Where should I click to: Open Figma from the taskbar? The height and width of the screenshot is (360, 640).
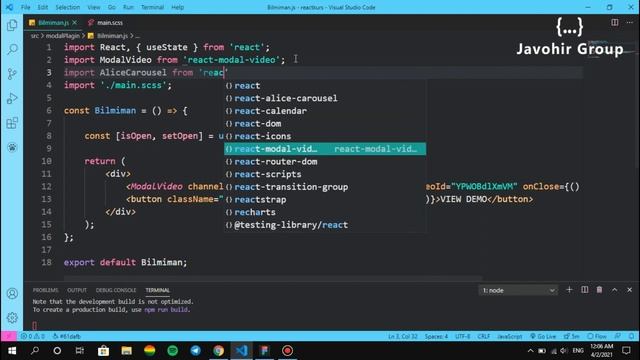click(x=264, y=351)
